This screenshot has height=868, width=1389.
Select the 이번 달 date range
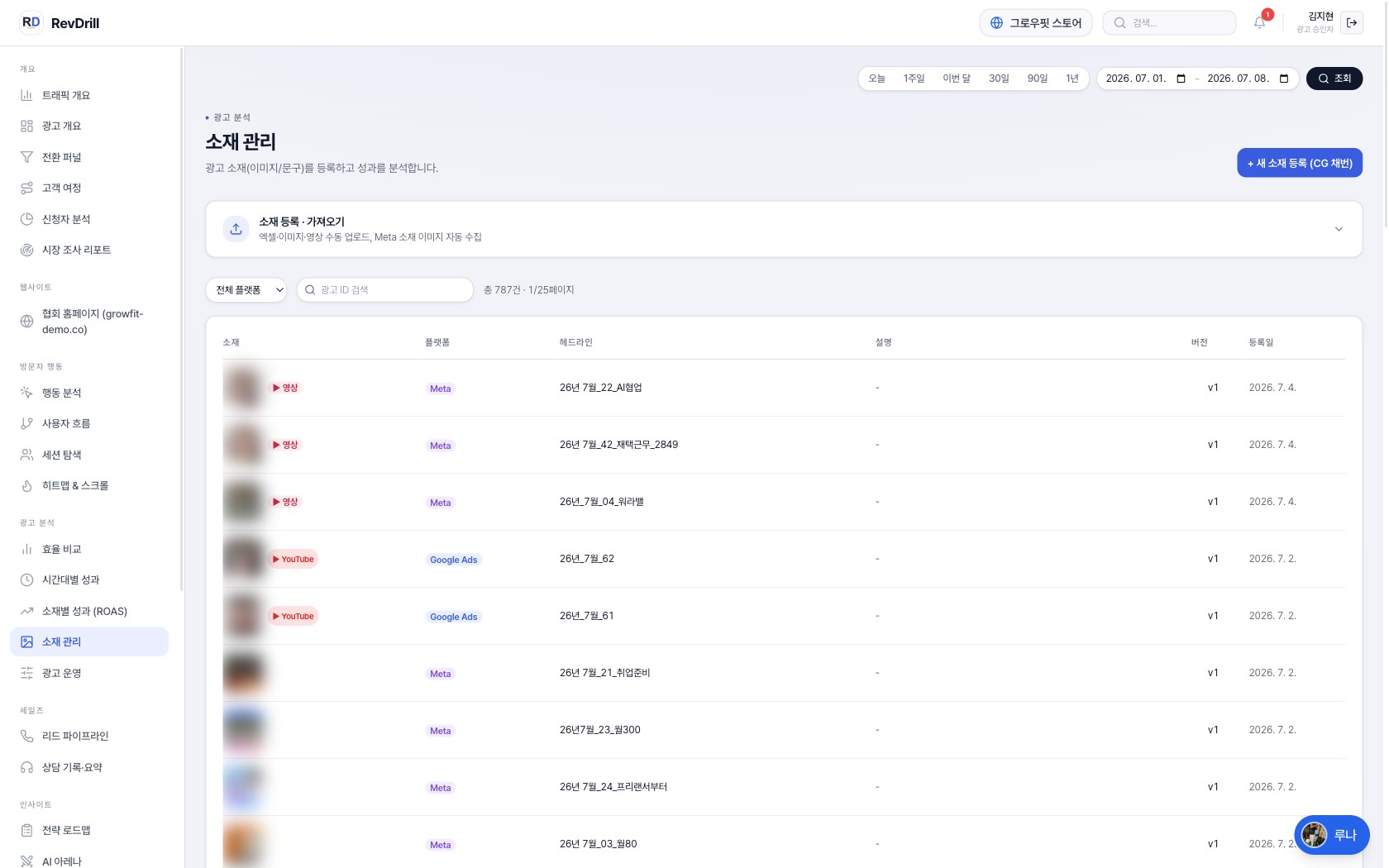pos(957,79)
